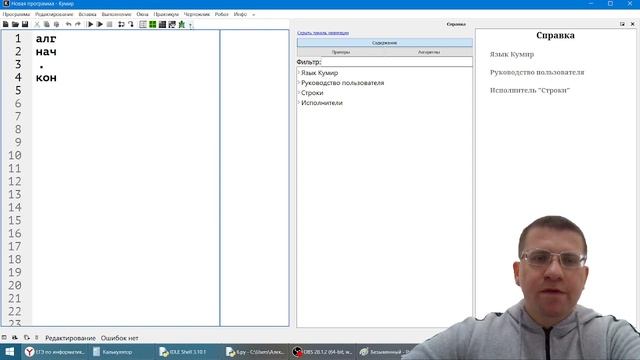Switch to the Примеры tab
Image resolution: width=640 pixels, height=360 pixels.
[x=341, y=52]
